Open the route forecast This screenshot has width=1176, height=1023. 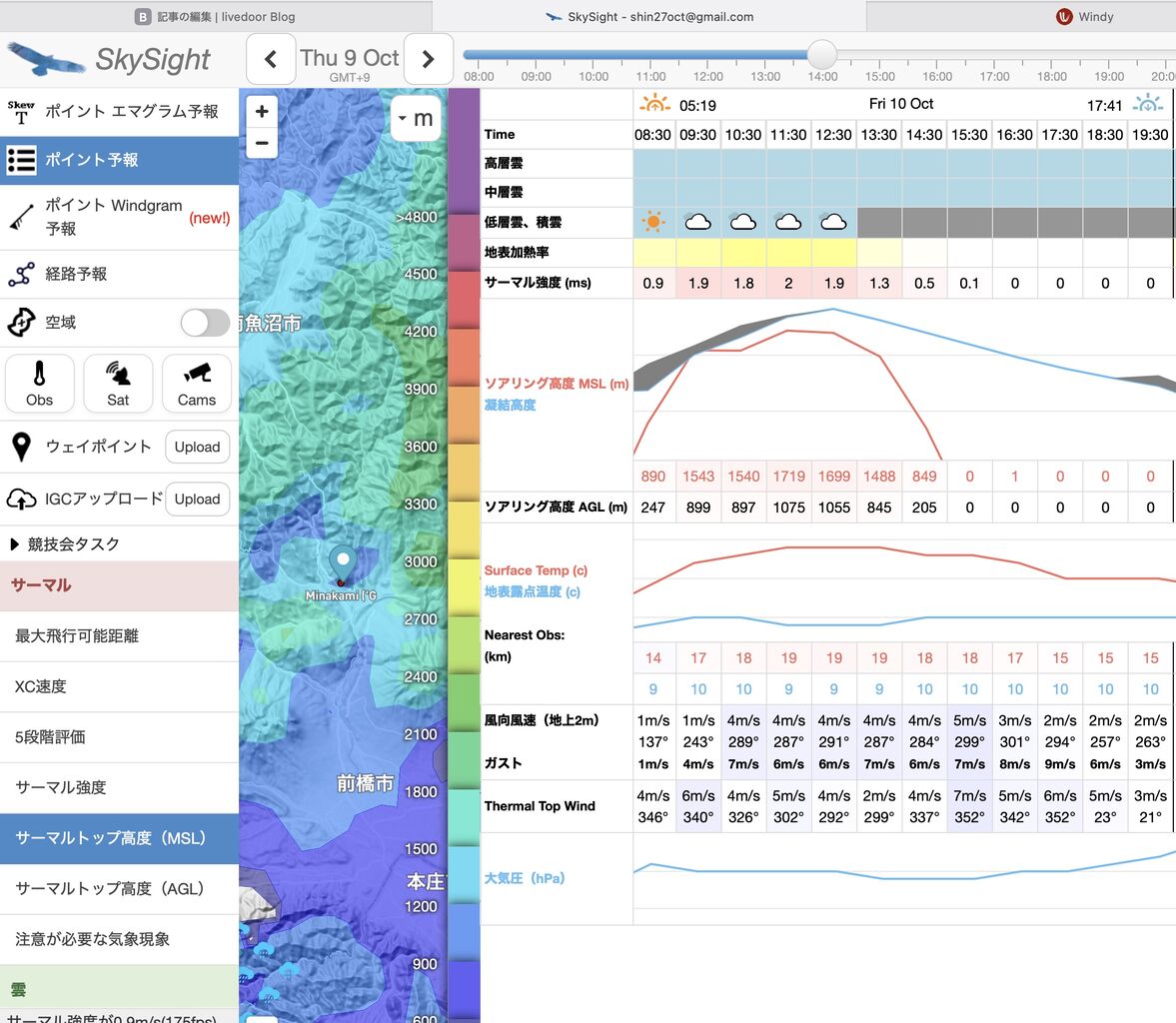click(x=119, y=274)
